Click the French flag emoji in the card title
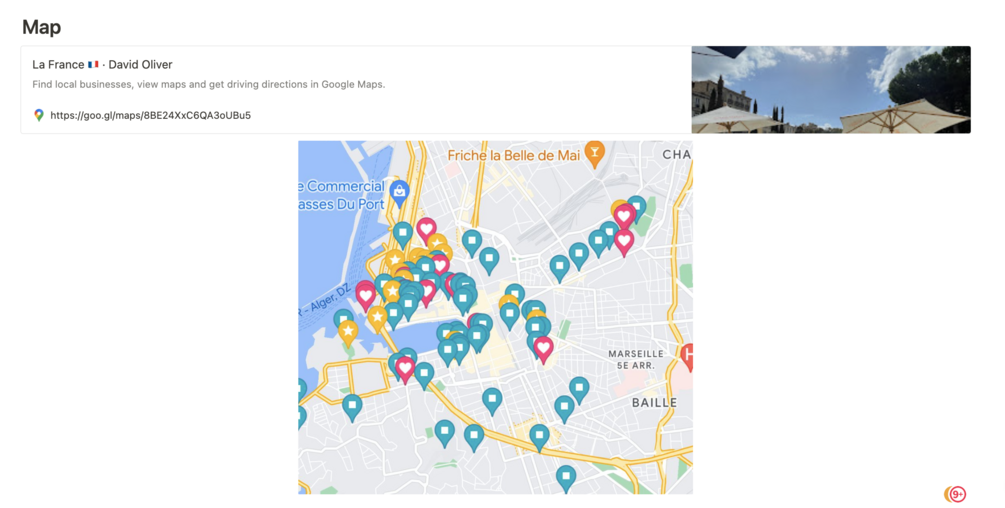Screen dimensions: 1005x508 (x=93, y=65)
